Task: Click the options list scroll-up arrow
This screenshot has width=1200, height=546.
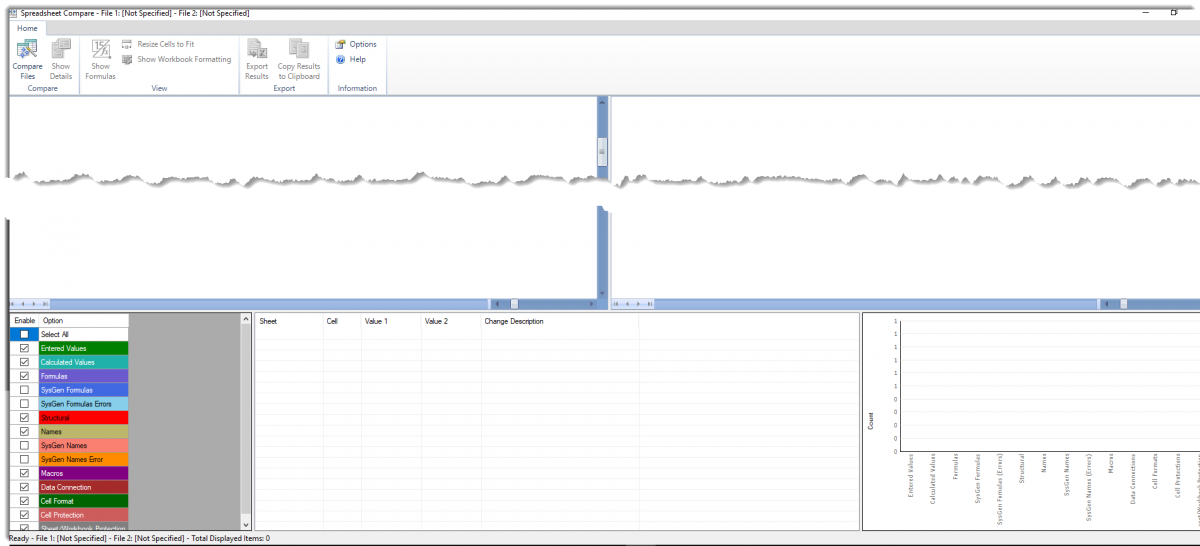Action: click(x=247, y=319)
